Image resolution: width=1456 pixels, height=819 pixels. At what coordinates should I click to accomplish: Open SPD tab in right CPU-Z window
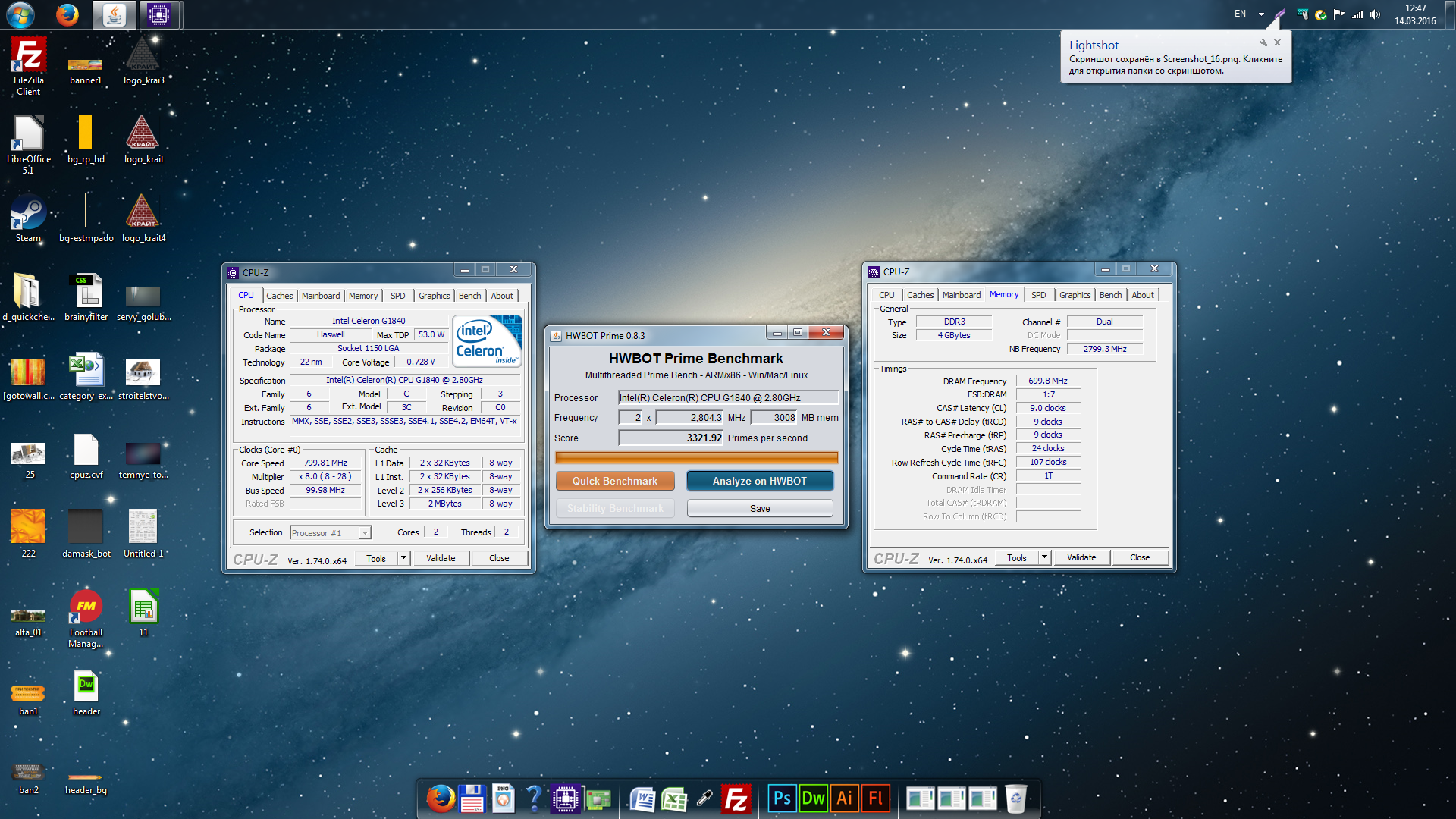[x=1039, y=295]
